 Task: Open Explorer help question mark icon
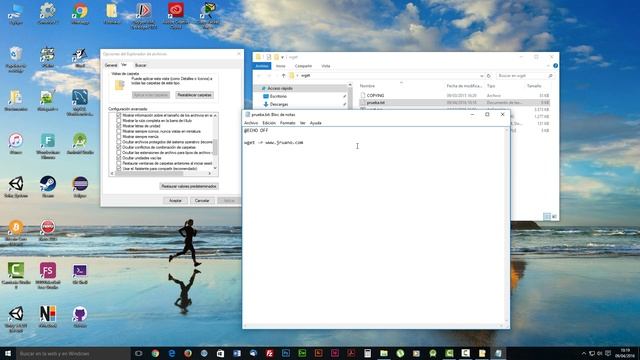[555, 66]
